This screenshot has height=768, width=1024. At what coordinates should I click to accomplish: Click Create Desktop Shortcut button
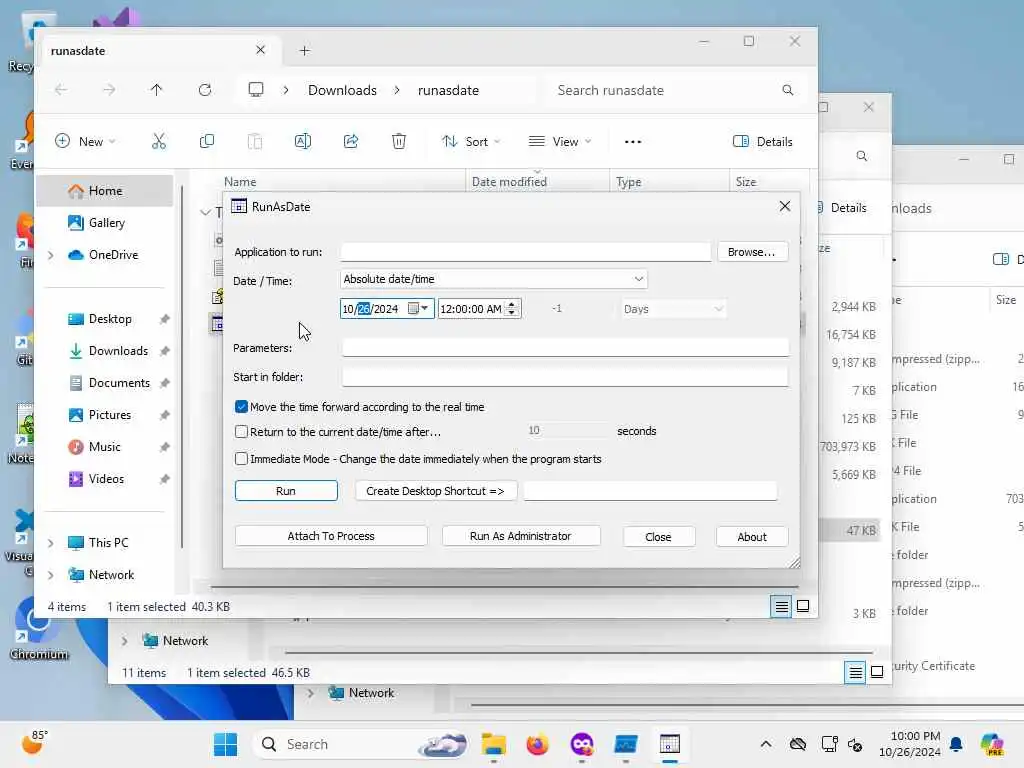436,491
